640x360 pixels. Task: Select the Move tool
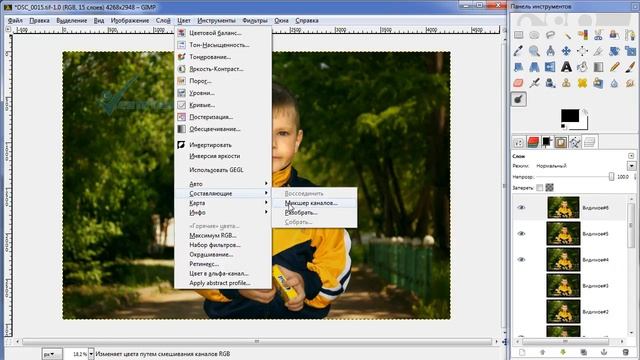[567, 51]
